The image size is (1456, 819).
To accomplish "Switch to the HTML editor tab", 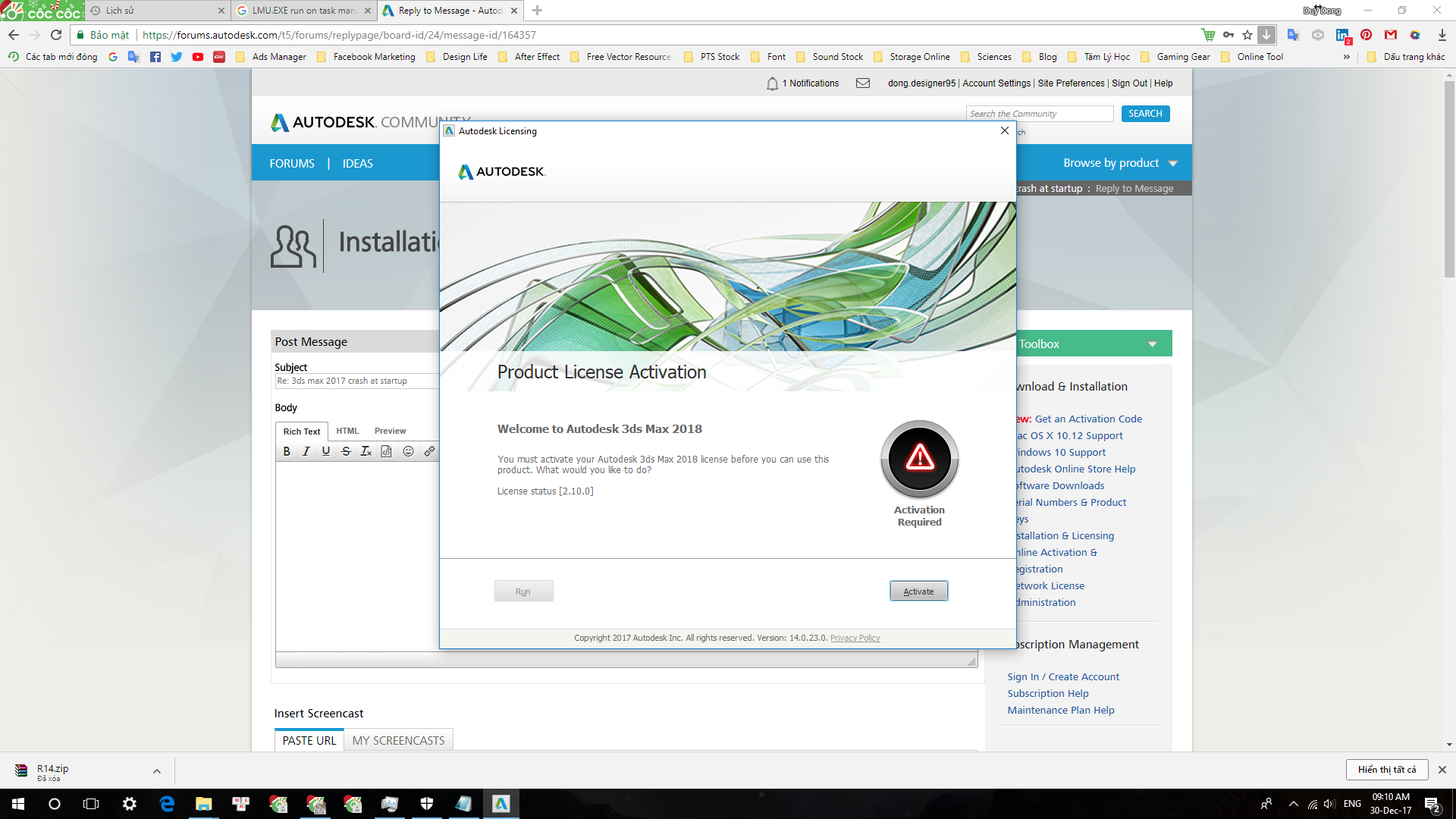I will point(347,431).
